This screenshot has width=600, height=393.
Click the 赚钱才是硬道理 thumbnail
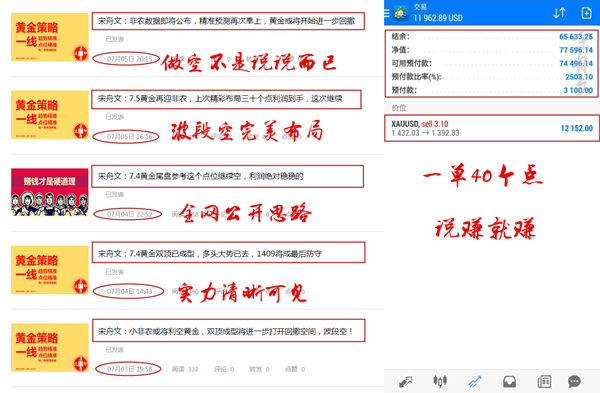[50, 192]
